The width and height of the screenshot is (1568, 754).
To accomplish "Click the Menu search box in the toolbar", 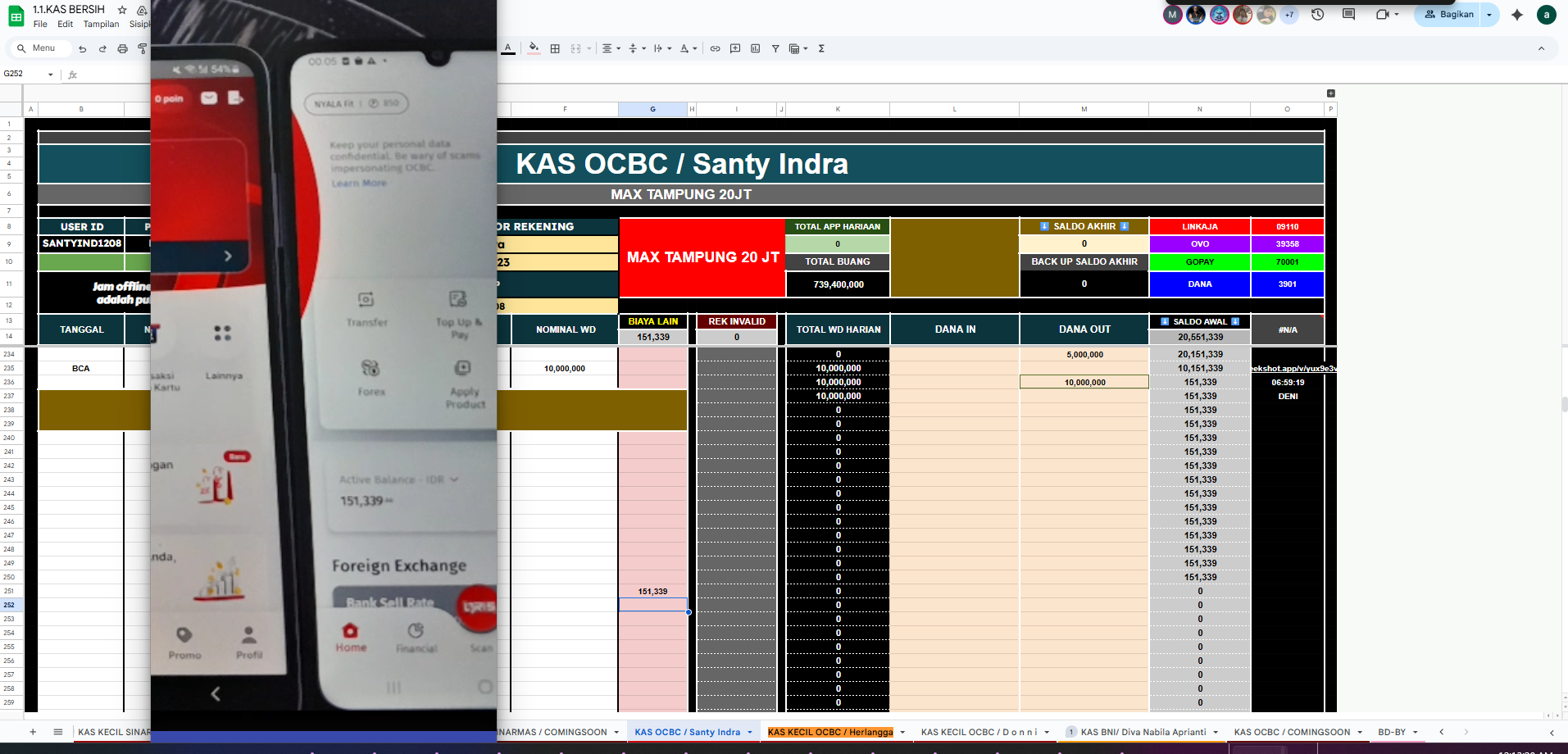I will pyautogui.click(x=39, y=48).
